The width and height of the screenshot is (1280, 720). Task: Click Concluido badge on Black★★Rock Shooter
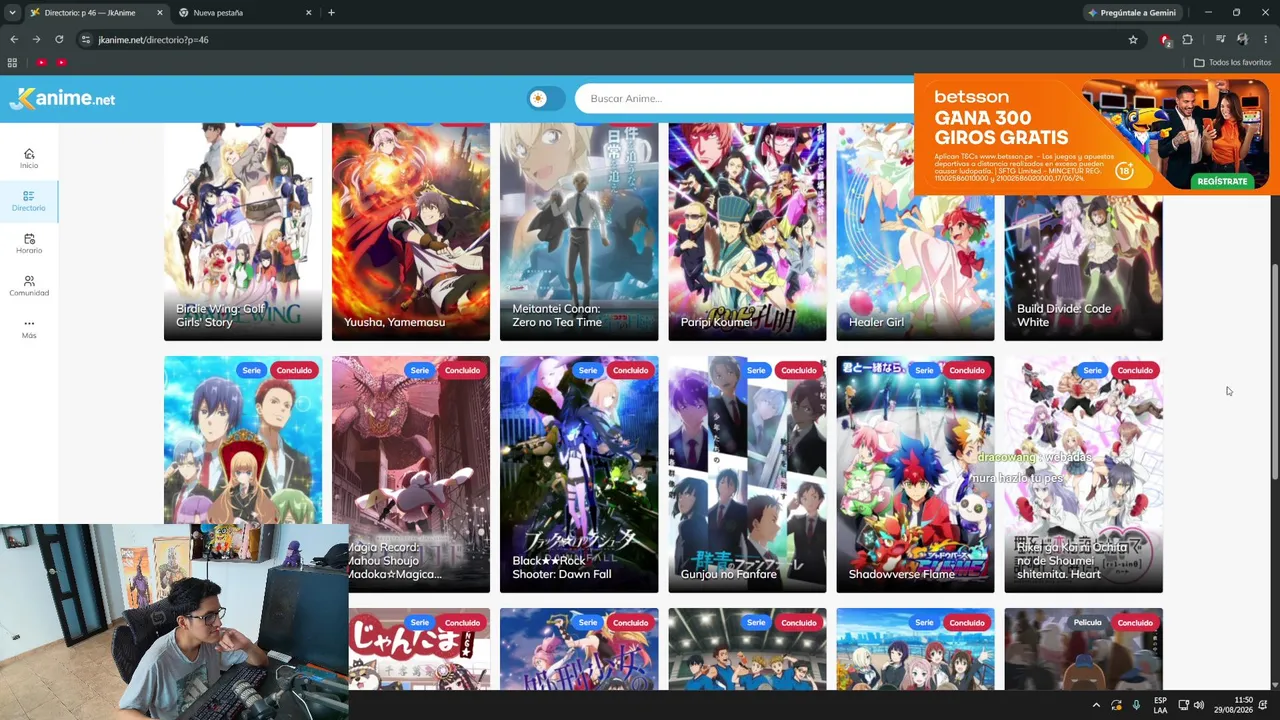tap(631, 370)
